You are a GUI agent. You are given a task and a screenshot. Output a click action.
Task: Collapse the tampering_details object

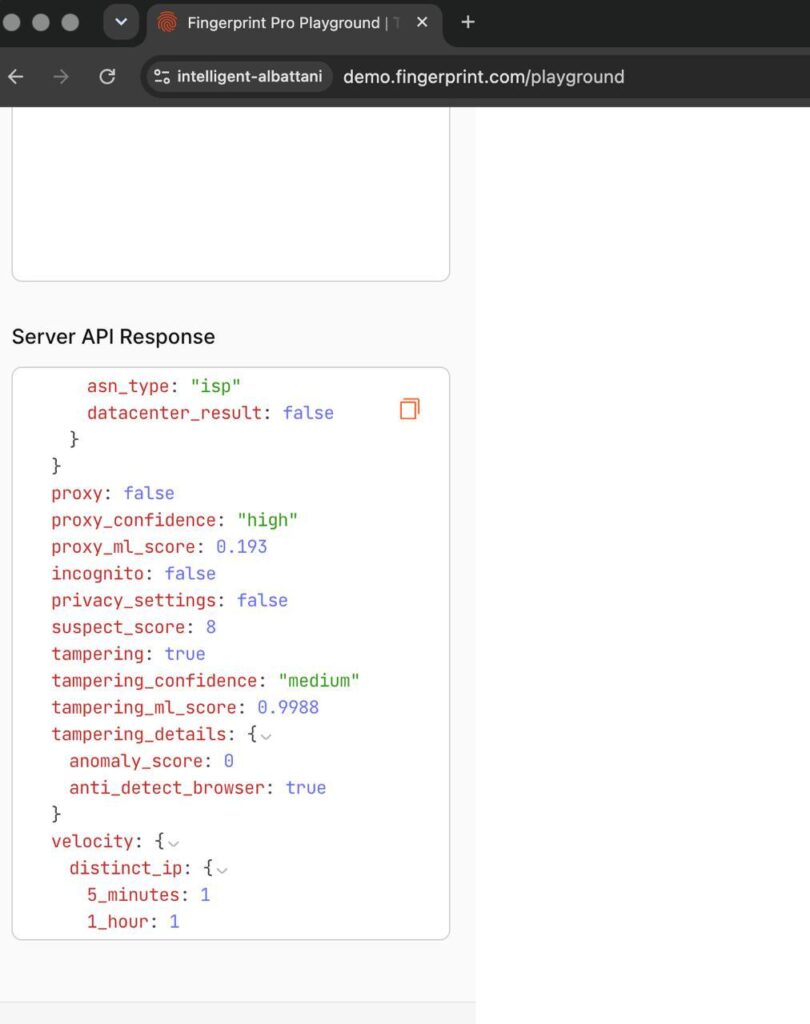265,735
